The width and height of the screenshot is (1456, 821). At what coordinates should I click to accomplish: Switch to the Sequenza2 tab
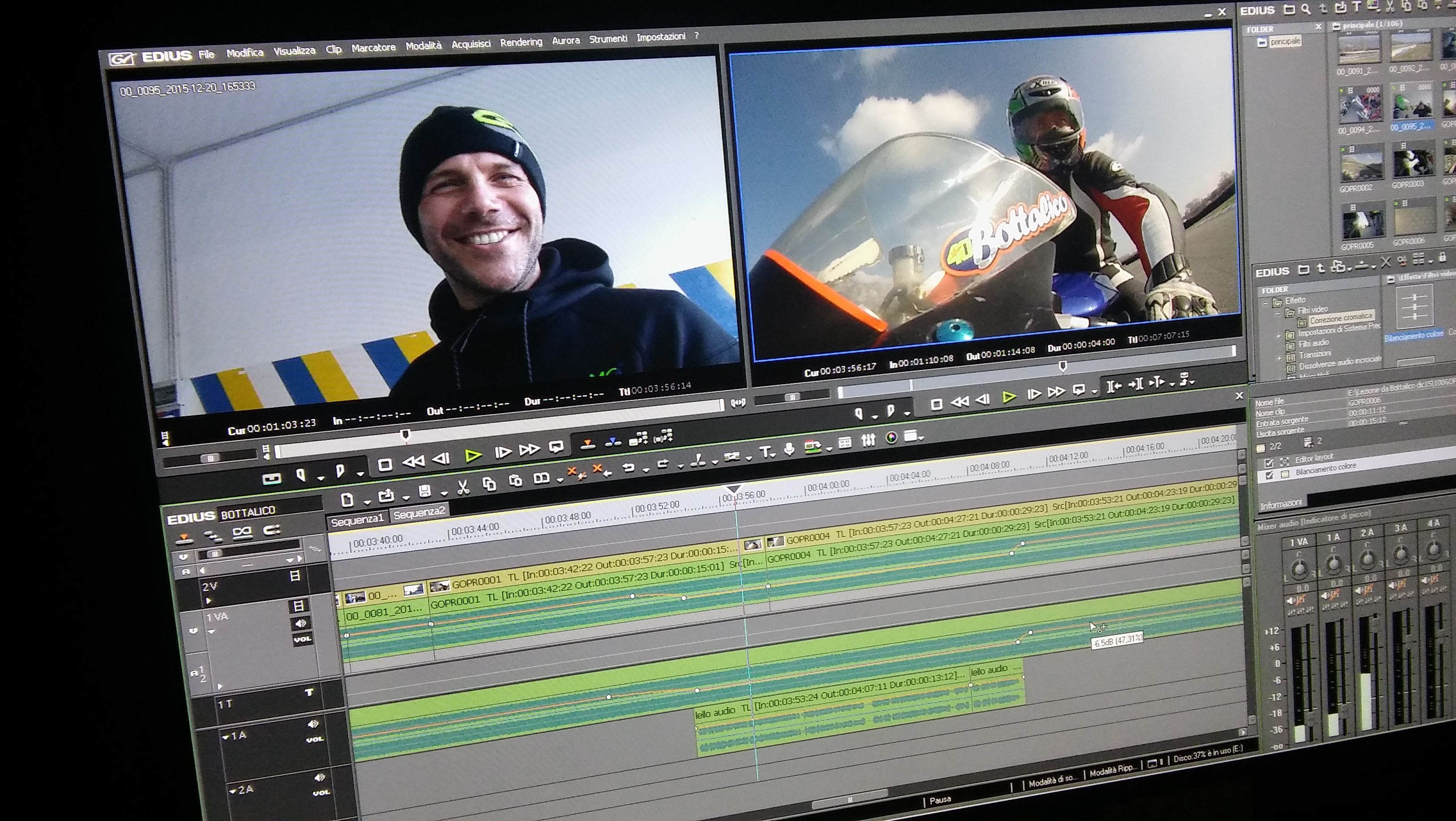419,514
